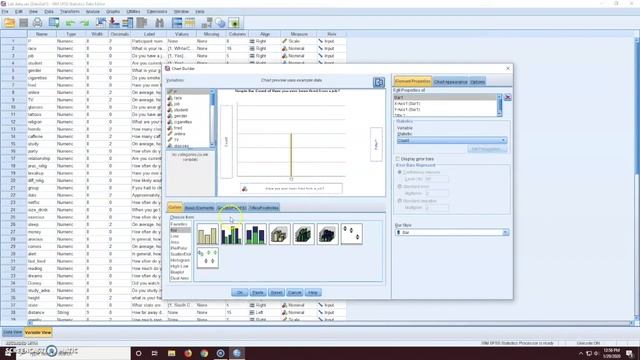Image resolution: width=640 pixels, height=360 pixels.
Task: Click the Paste button in Chart Builder
Action: [x=258, y=293]
